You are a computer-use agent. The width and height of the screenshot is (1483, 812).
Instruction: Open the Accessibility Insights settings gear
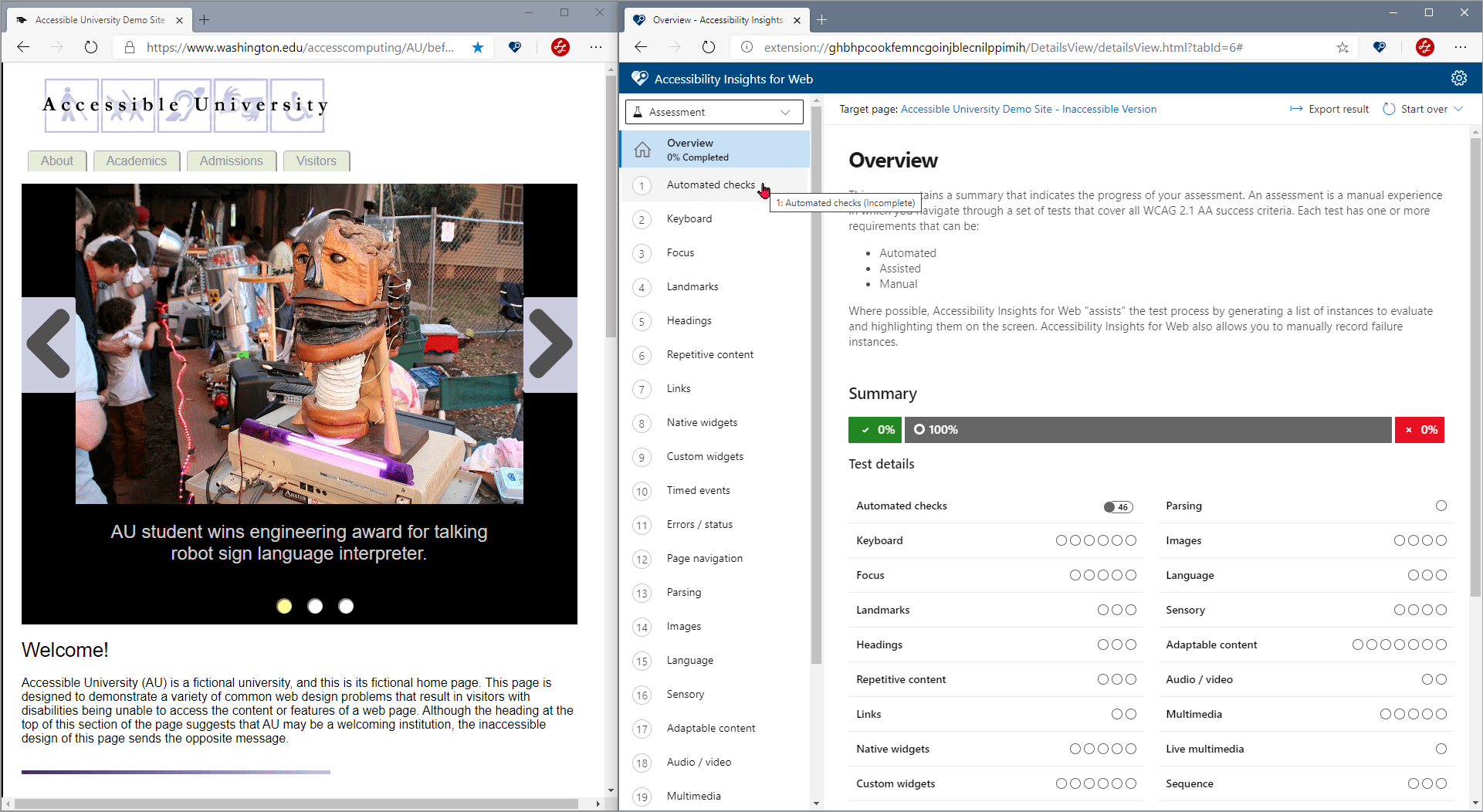coord(1458,78)
